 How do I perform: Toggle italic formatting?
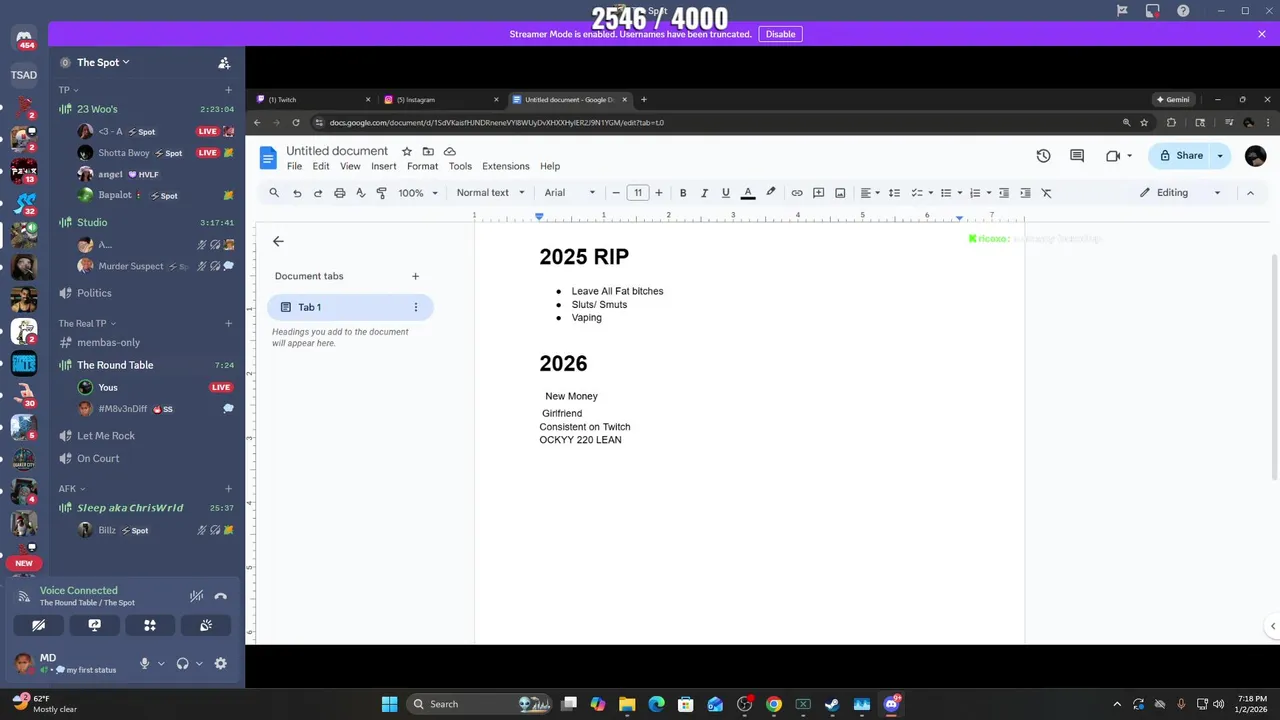tap(704, 193)
